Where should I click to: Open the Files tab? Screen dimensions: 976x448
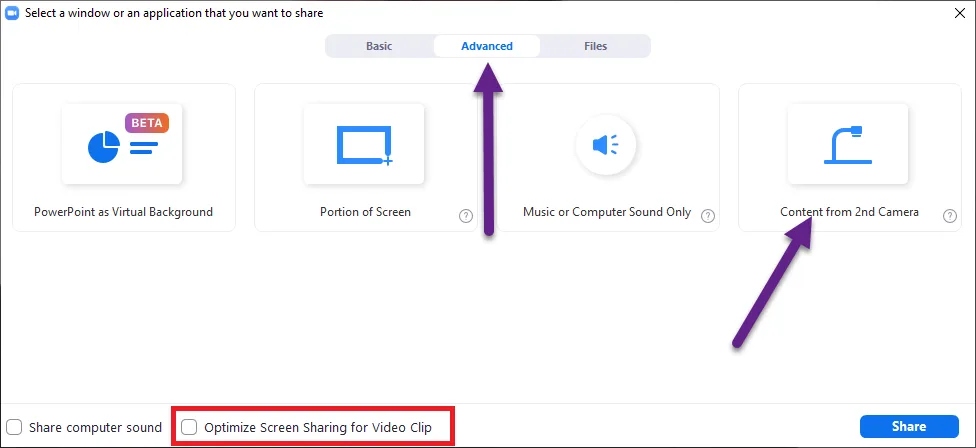595,46
